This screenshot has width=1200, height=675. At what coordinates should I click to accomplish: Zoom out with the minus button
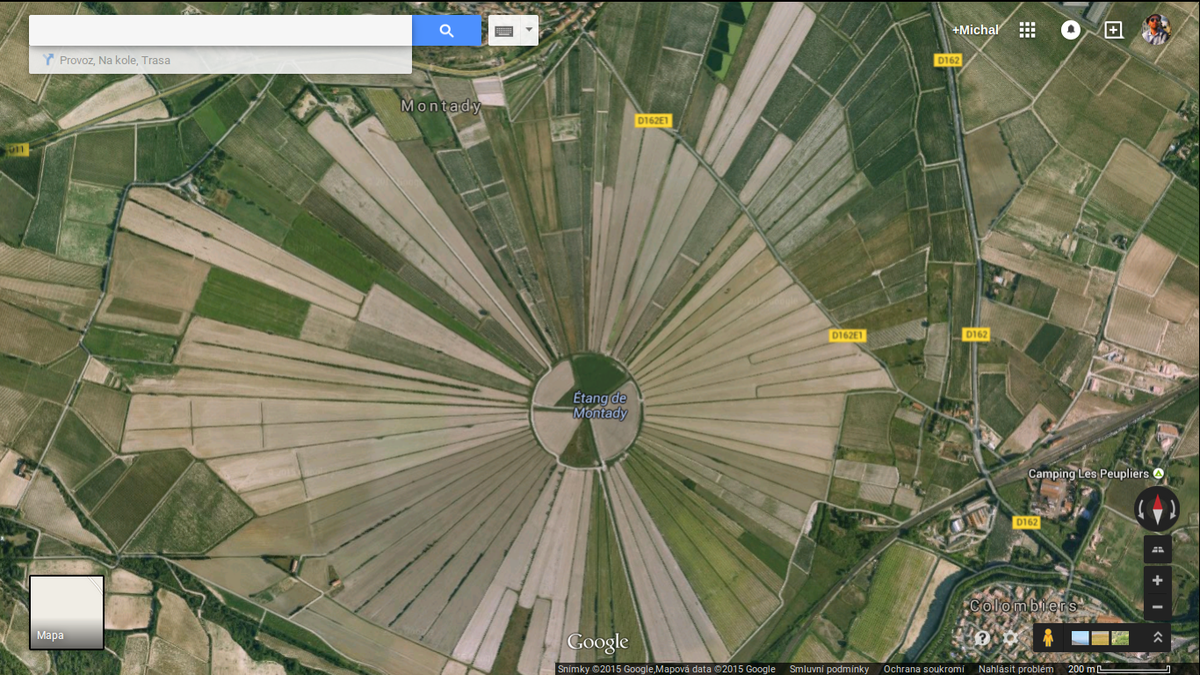(1157, 607)
